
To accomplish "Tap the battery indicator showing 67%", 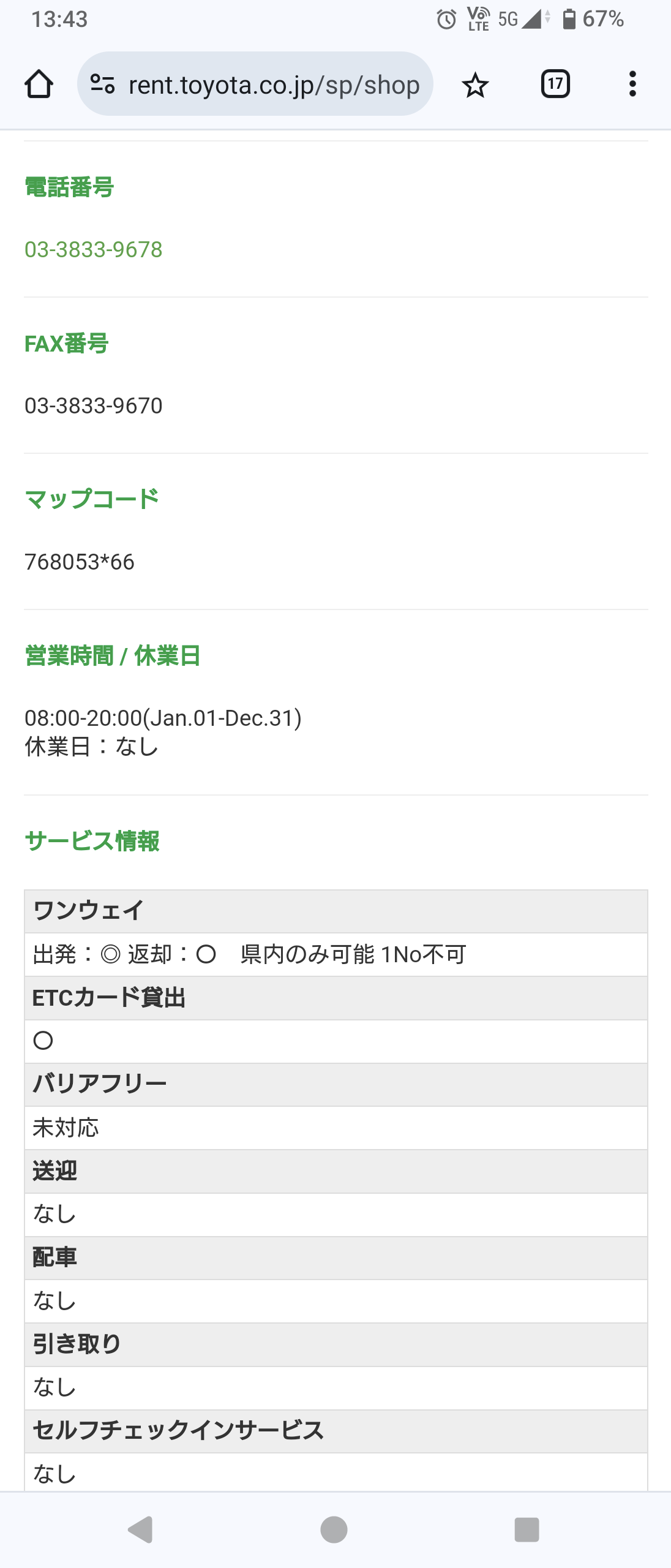I will click(593, 20).
